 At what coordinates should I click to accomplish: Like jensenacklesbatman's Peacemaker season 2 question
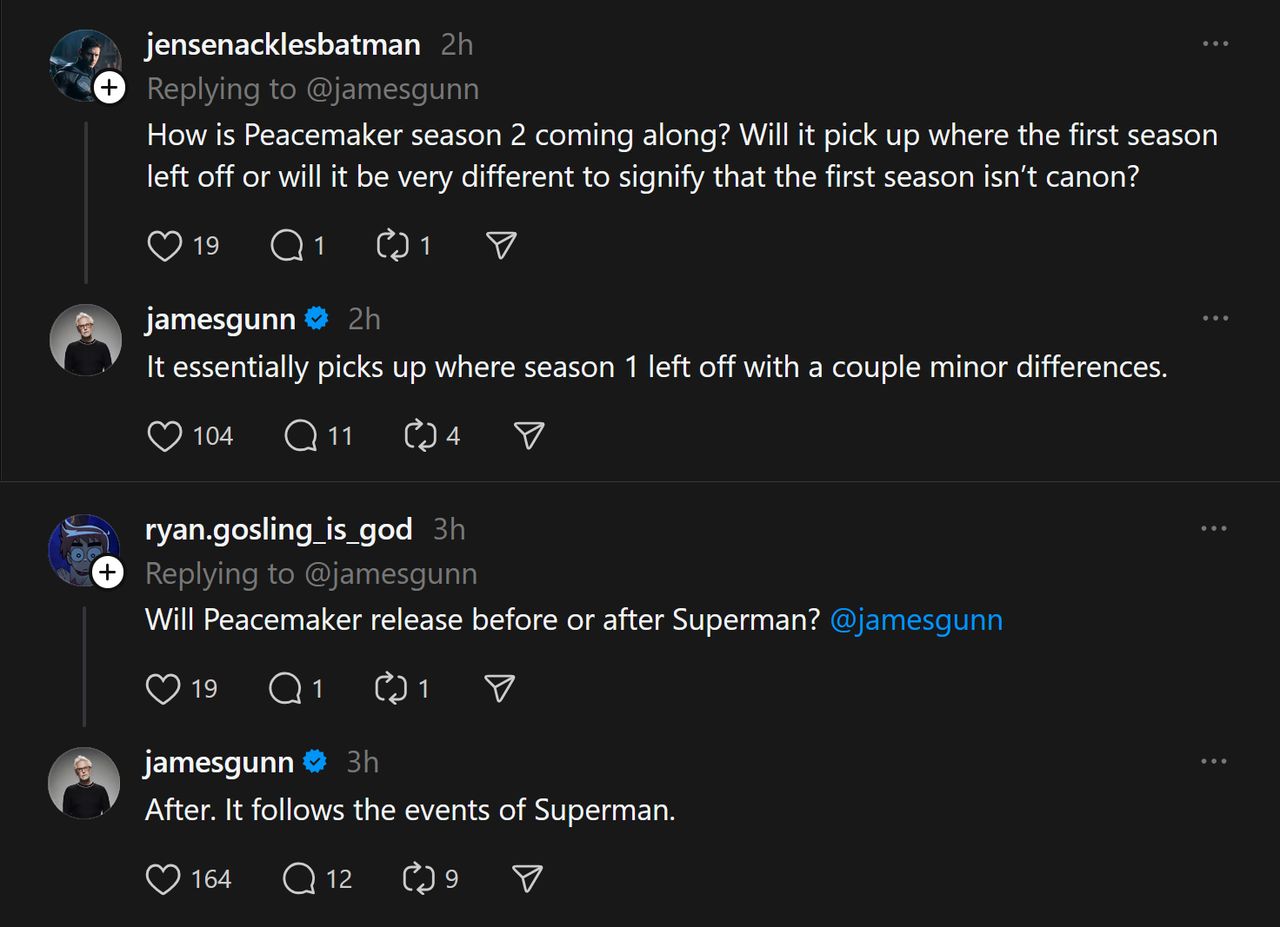tap(165, 246)
